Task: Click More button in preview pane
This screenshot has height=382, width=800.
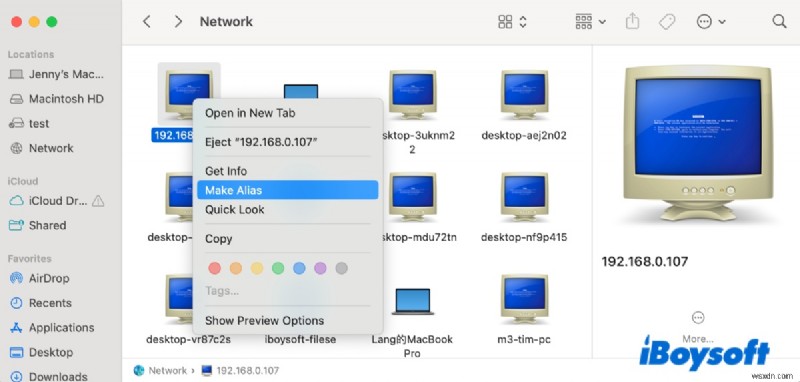Action: [x=697, y=326]
